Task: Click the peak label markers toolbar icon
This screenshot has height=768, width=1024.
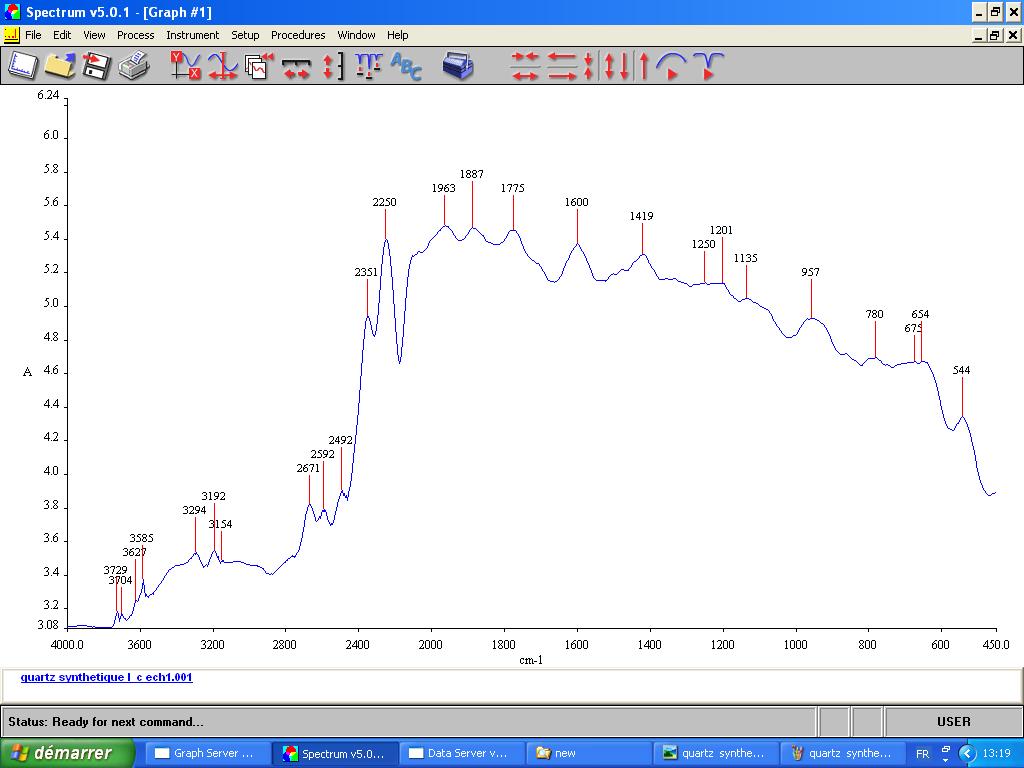Action: point(368,66)
